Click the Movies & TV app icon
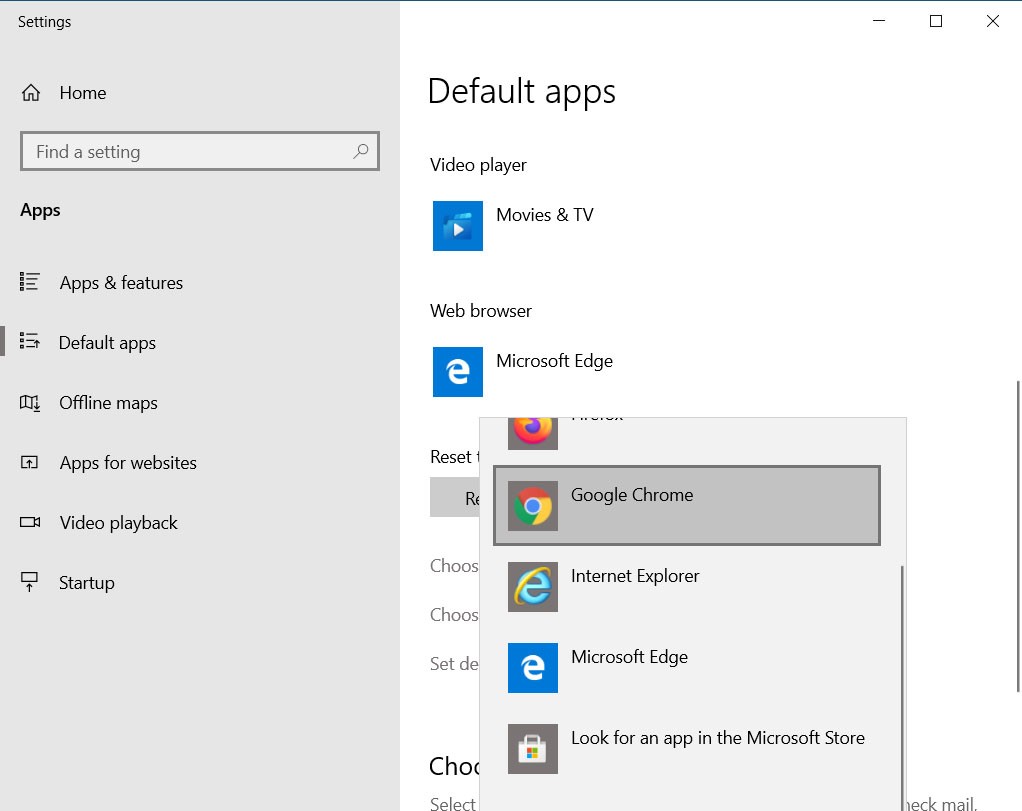 458,226
